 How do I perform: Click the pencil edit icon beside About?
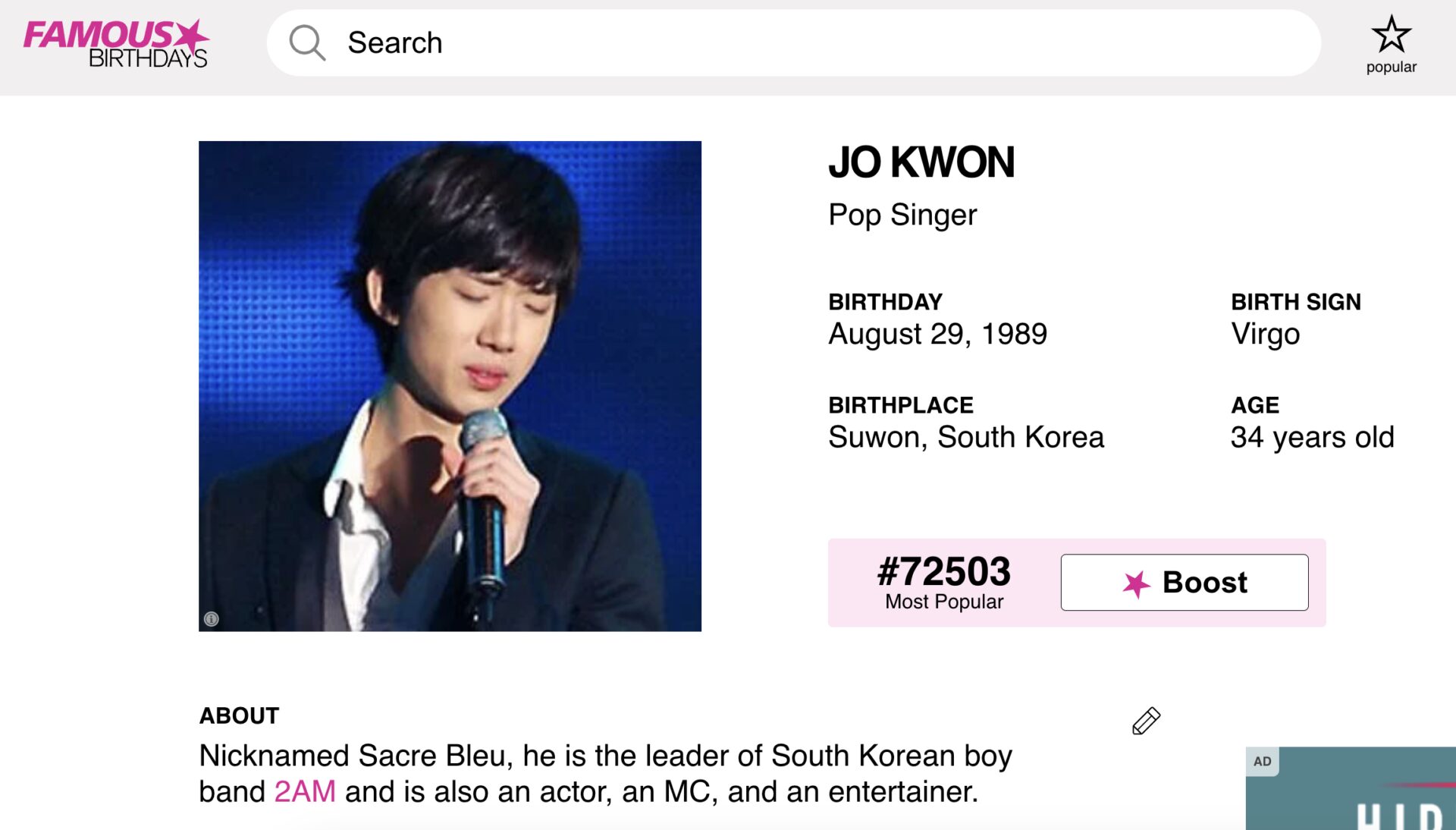click(x=1146, y=721)
